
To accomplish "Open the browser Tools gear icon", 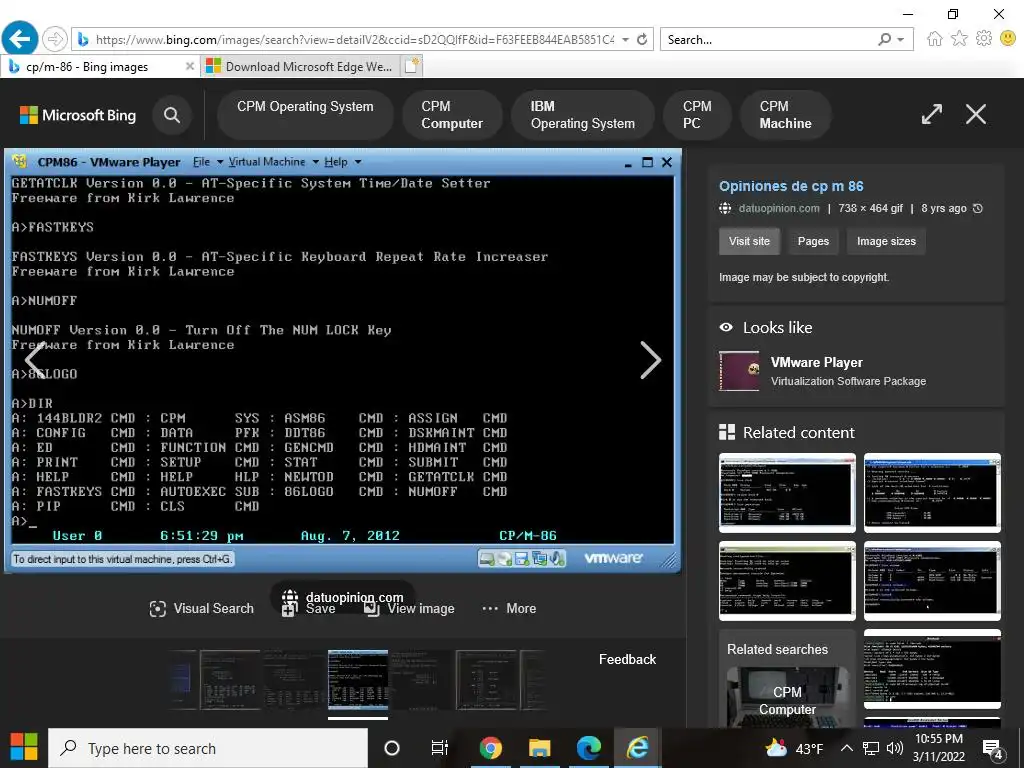I will (984, 39).
